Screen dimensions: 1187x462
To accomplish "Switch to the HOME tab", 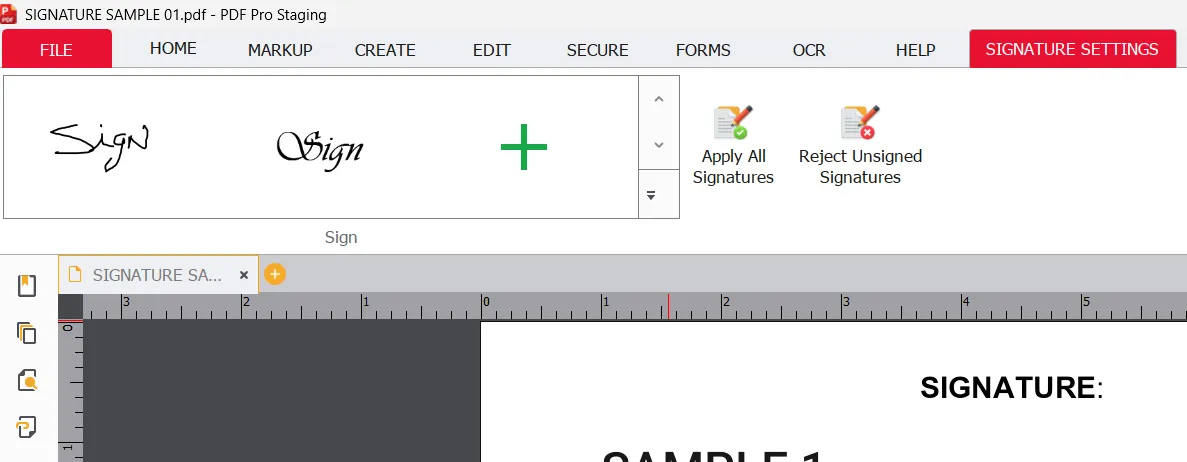I will click(x=173, y=48).
